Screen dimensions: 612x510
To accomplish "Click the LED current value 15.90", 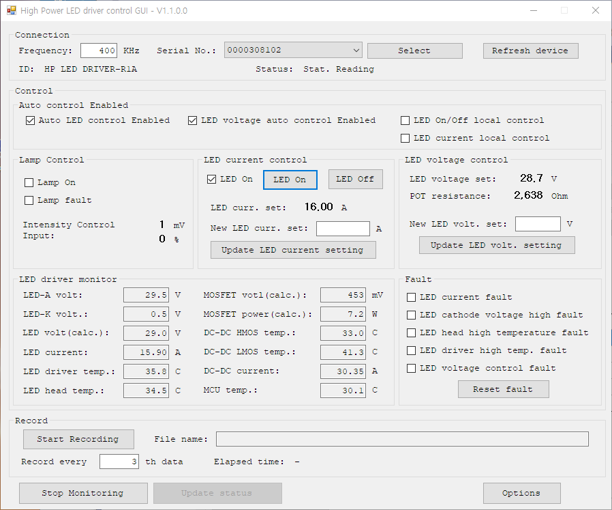I will 146,352.
